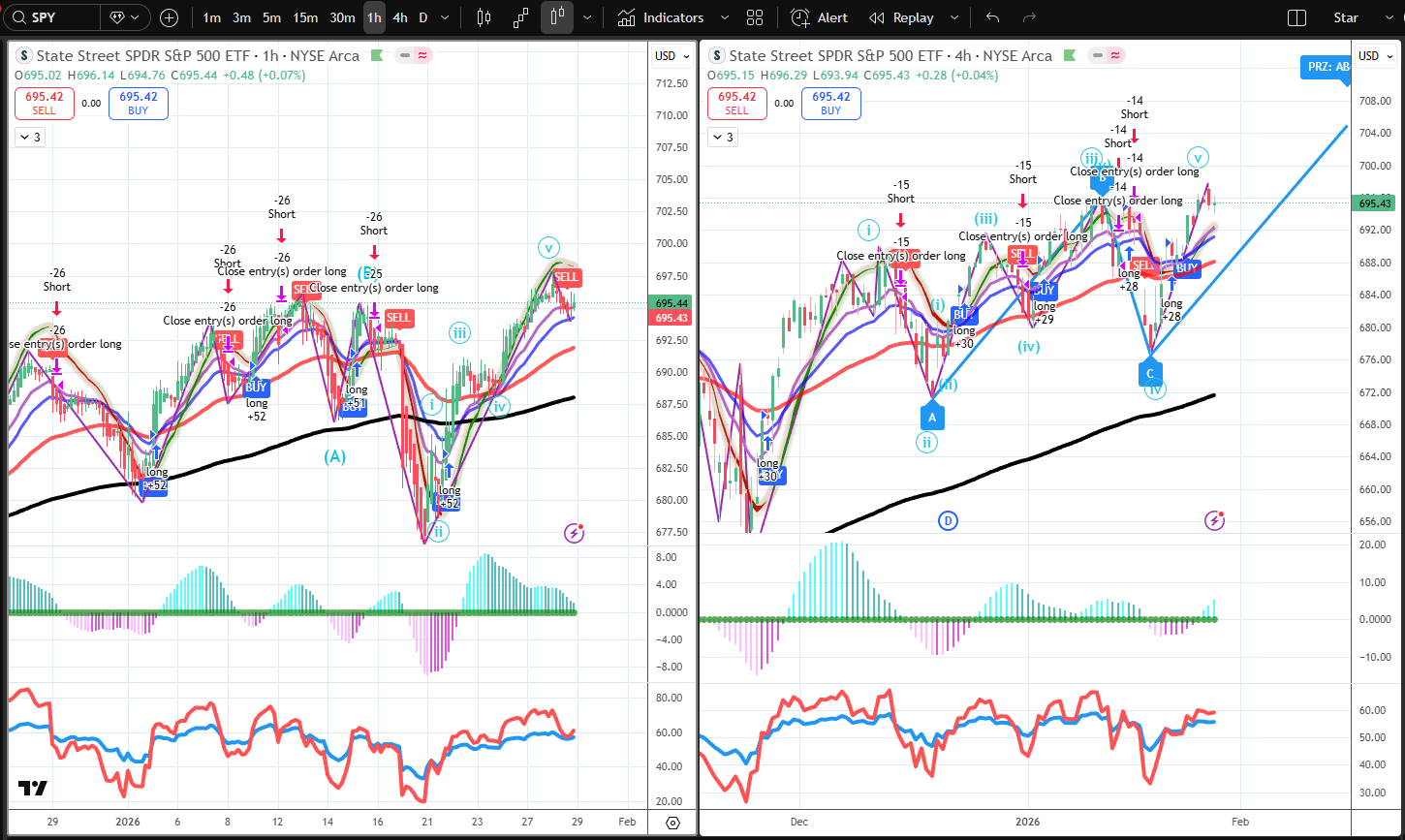The width and height of the screenshot is (1405, 840).
Task: Select the 1m timeframe
Action: click(x=211, y=17)
